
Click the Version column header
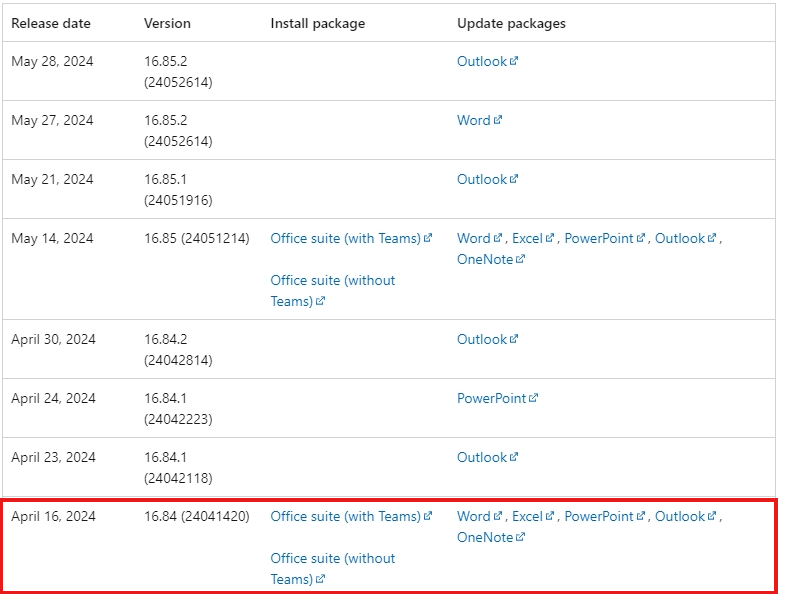click(167, 24)
